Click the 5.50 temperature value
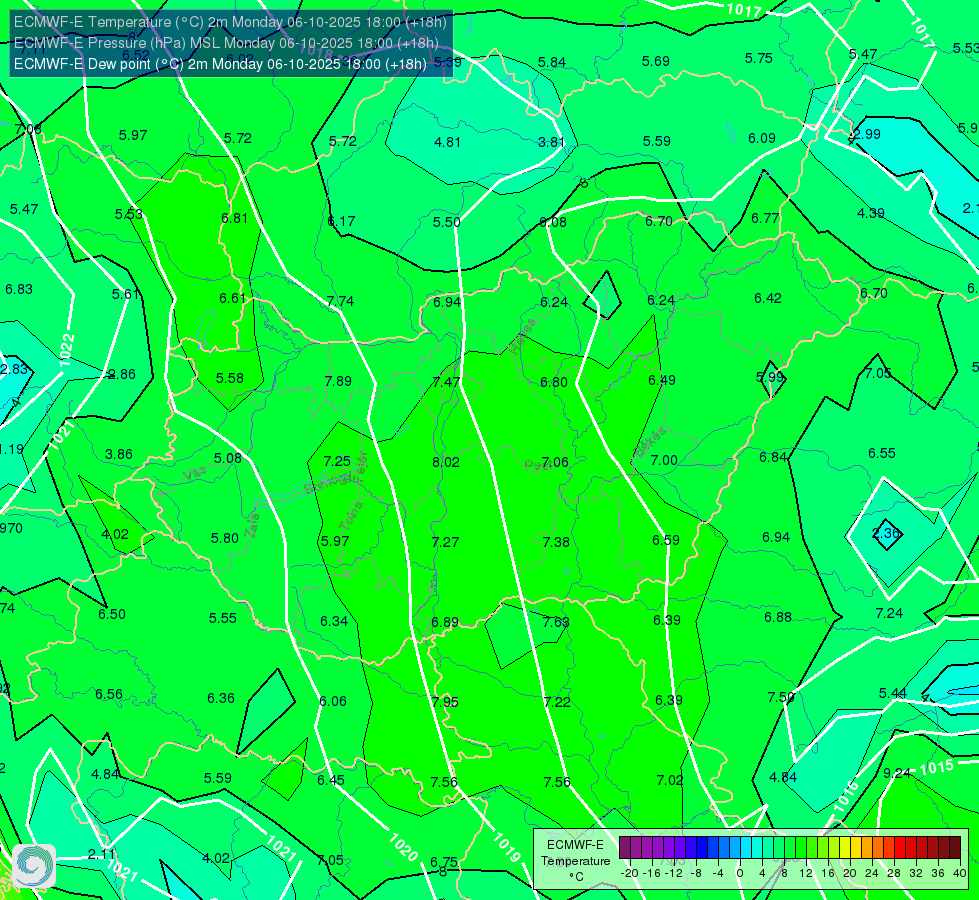 pyautogui.click(x=446, y=222)
